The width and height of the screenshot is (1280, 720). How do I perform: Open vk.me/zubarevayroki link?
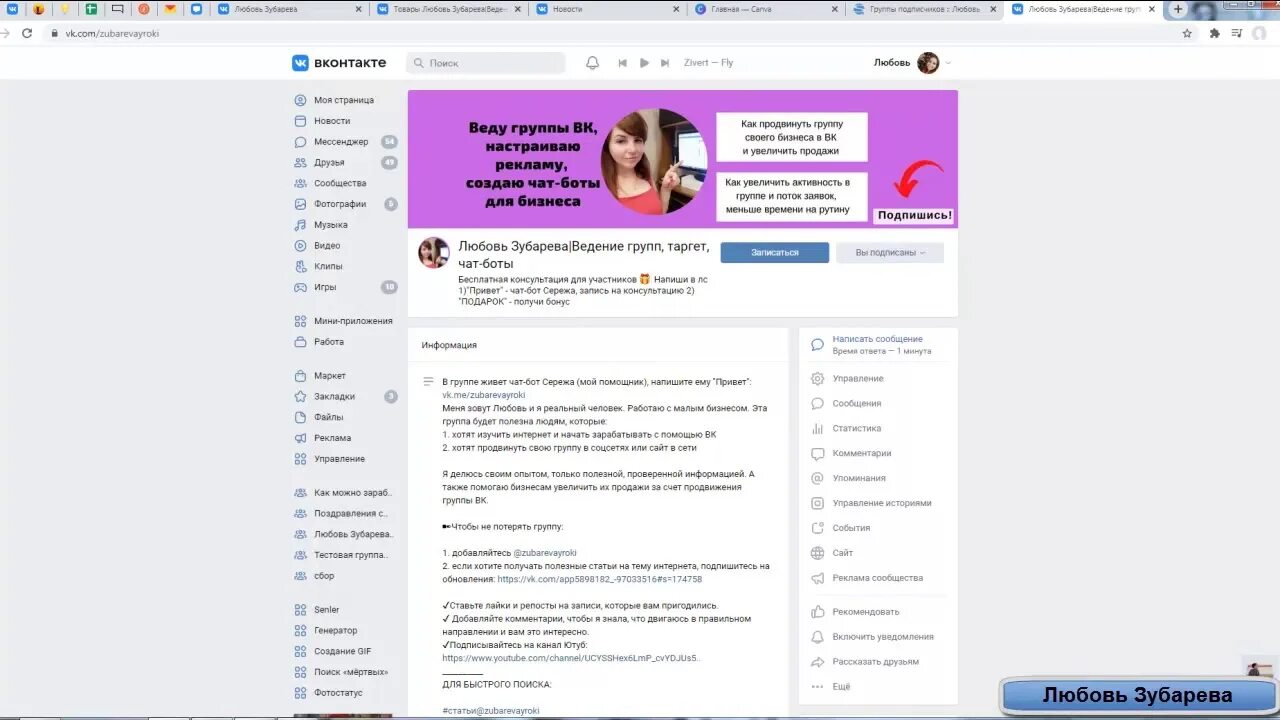pyautogui.click(x=484, y=395)
